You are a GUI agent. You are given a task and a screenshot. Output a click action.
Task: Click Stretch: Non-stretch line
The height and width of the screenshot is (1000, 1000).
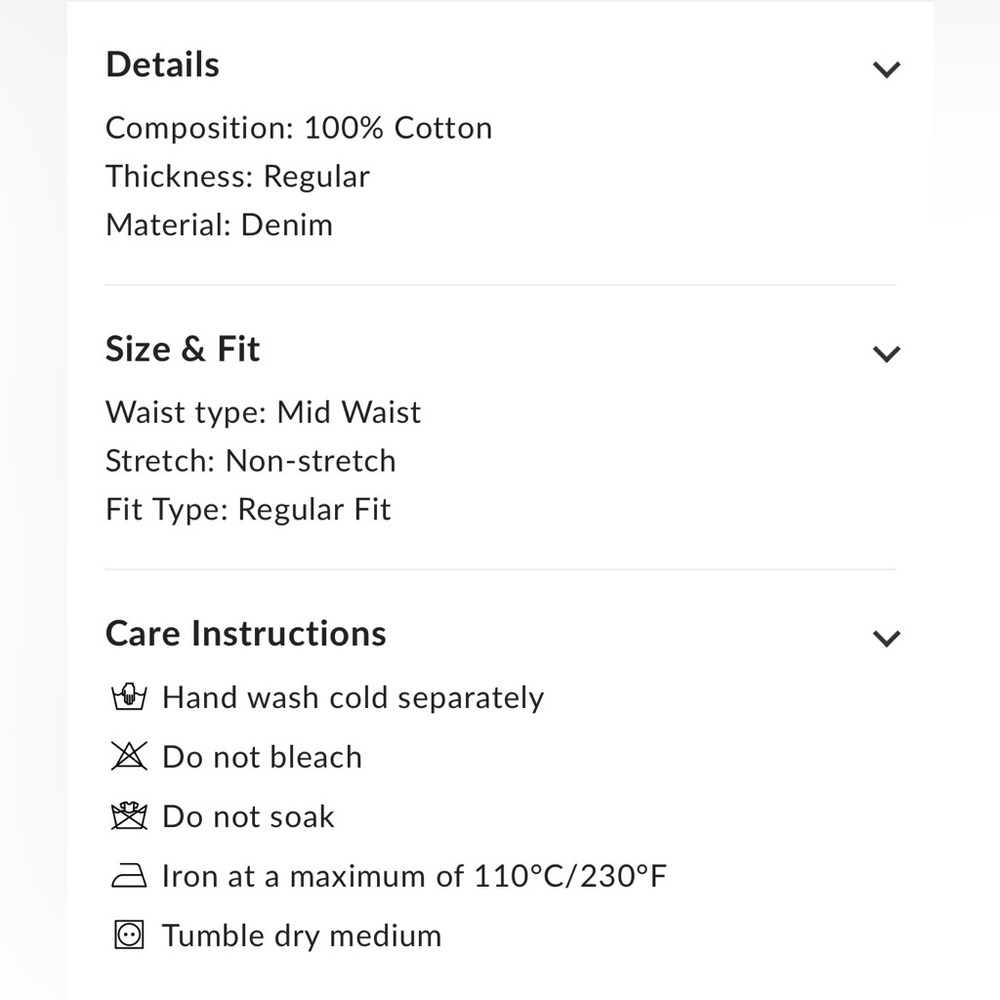click(251, 461)
